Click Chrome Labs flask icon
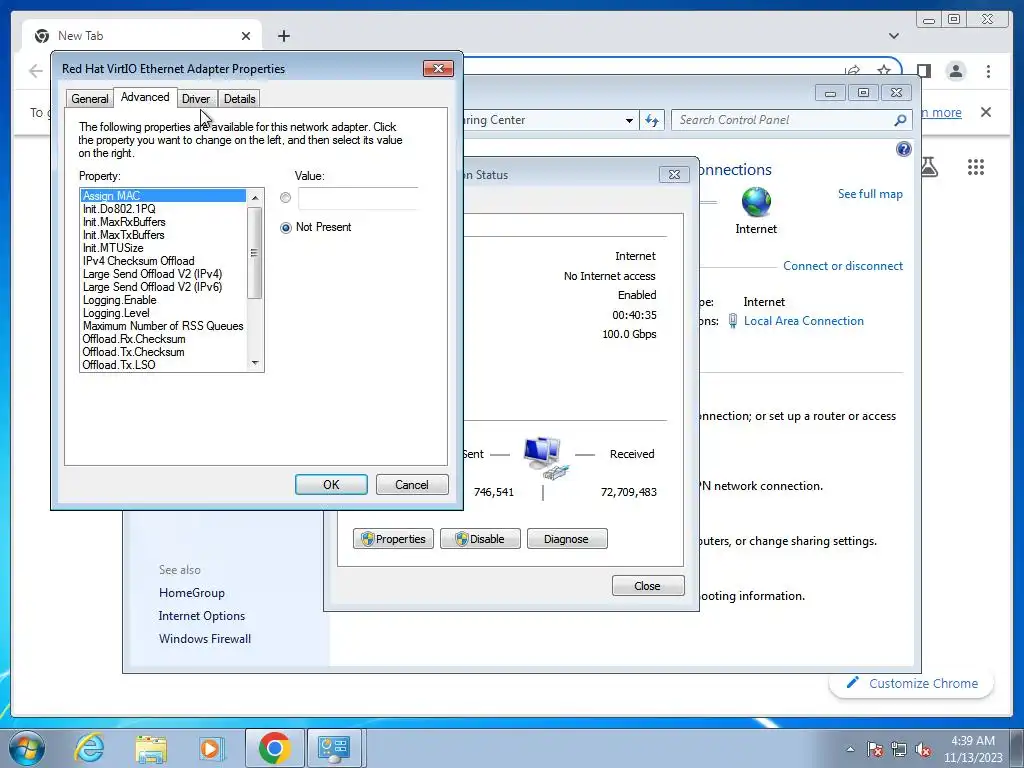This screenshot has width=1024, height=768. pyautogui.click(x=929, y=168)
